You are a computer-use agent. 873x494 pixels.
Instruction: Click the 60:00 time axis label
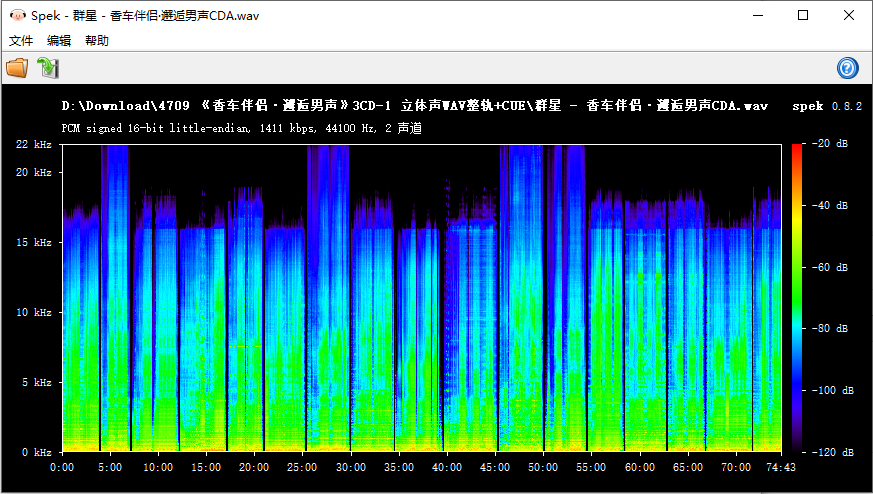tap(640, 467)
